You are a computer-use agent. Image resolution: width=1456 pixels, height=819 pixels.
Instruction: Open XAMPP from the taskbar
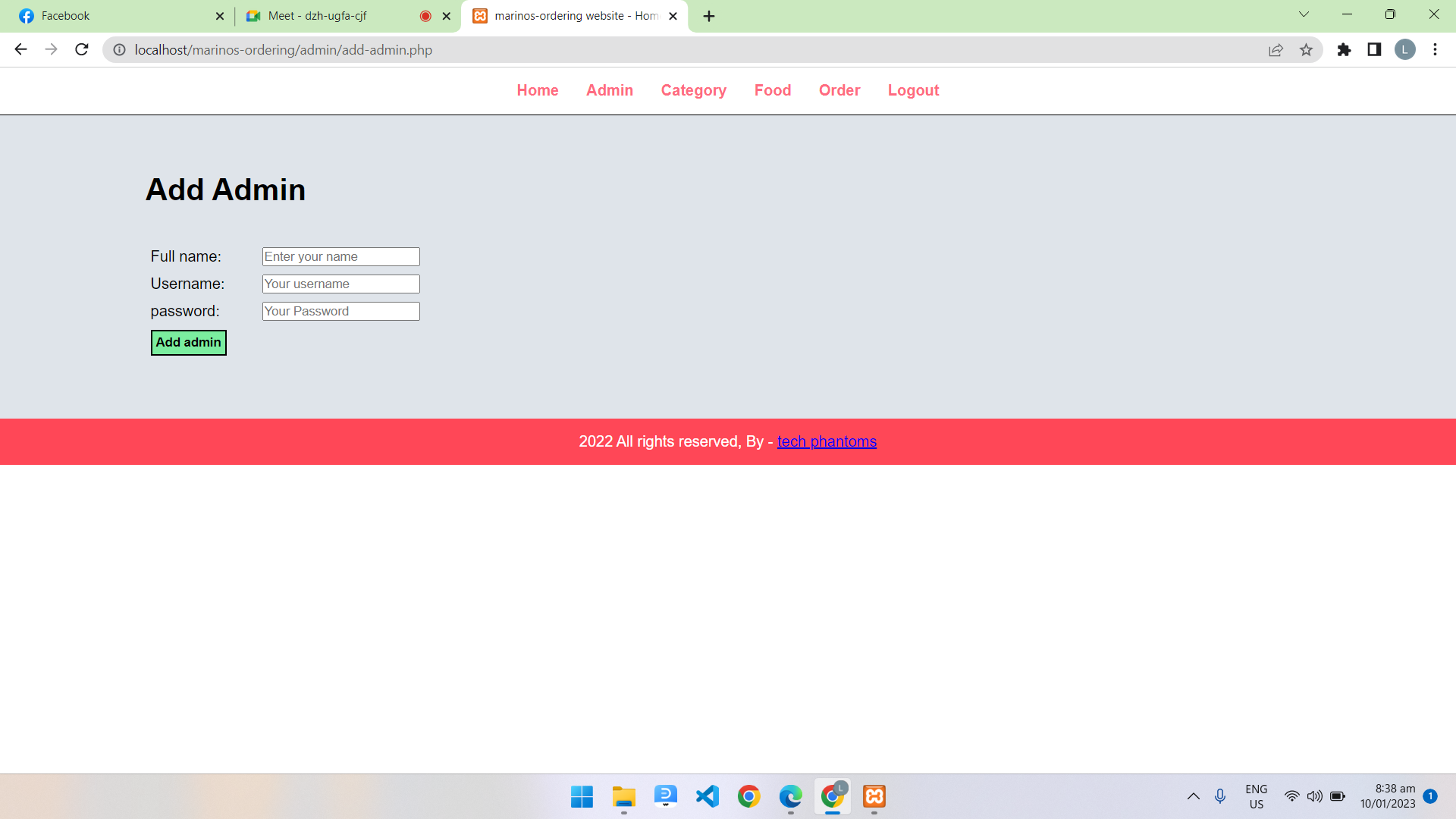click(x=874, y=796)
